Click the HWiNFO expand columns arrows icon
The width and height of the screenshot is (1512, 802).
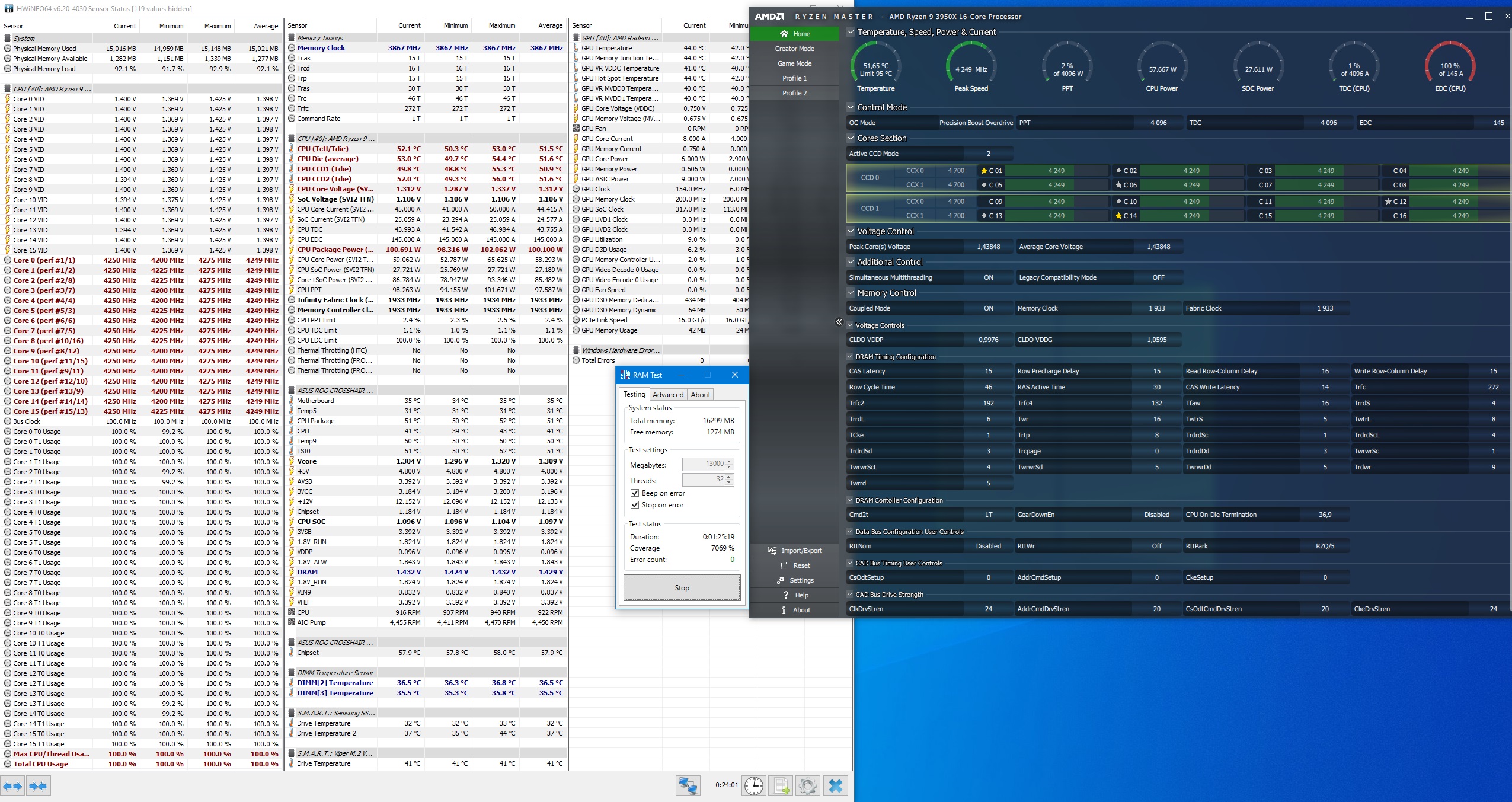click(x=13, y=787)
